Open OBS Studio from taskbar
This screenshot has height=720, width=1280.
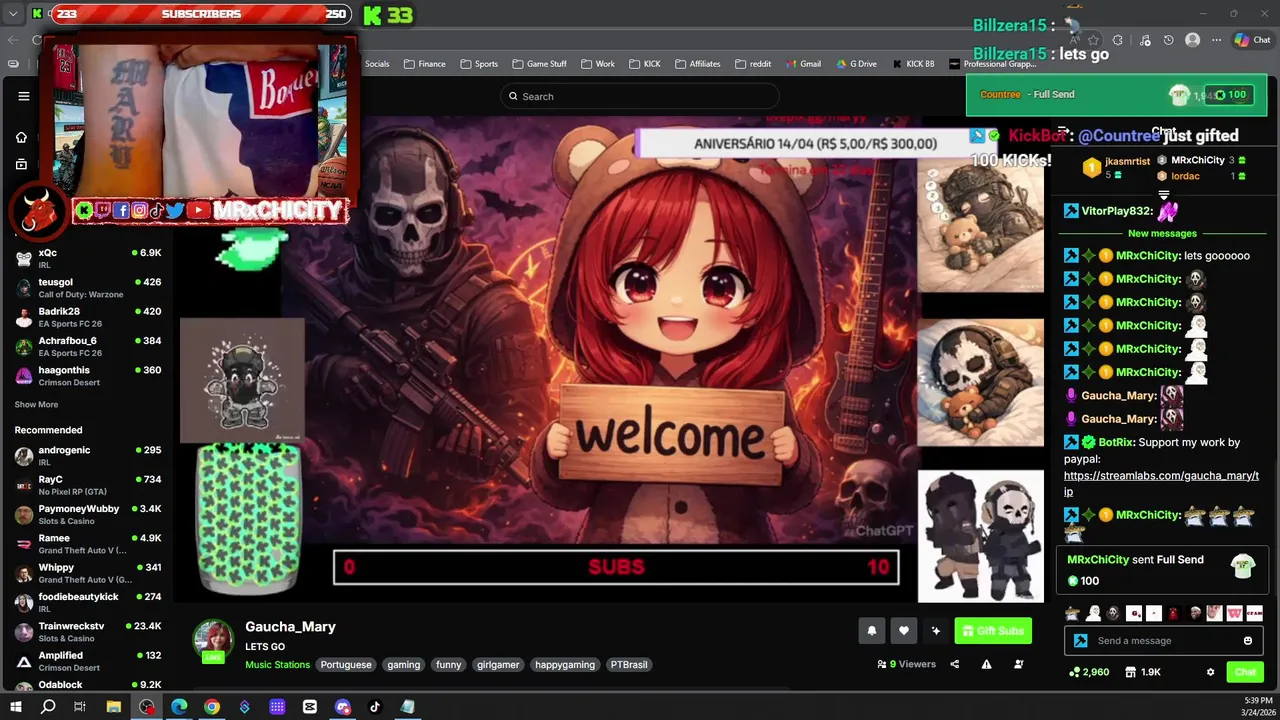[147, 707]
